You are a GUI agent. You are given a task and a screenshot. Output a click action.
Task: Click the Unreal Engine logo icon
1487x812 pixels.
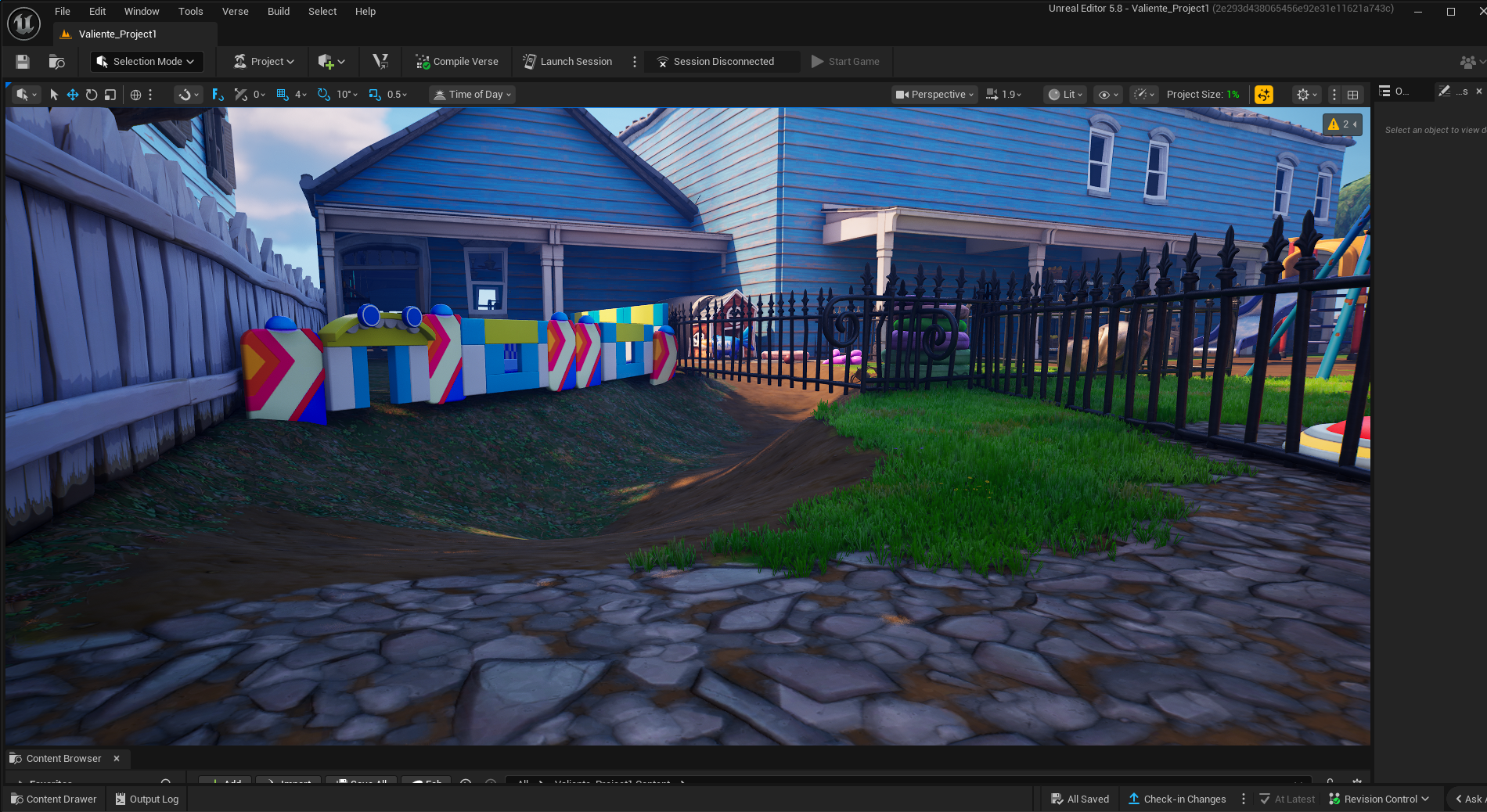[x=23, y=23]
